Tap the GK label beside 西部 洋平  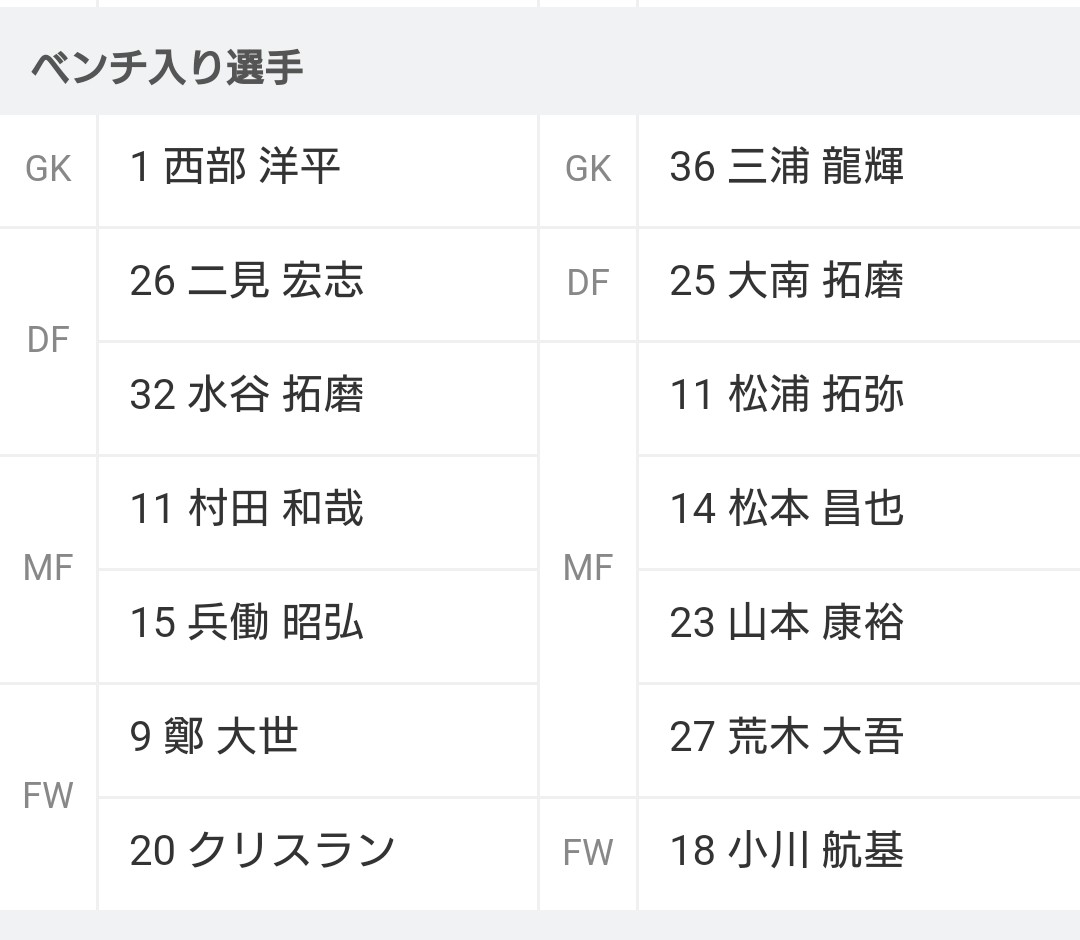click(x=48, y=169)
